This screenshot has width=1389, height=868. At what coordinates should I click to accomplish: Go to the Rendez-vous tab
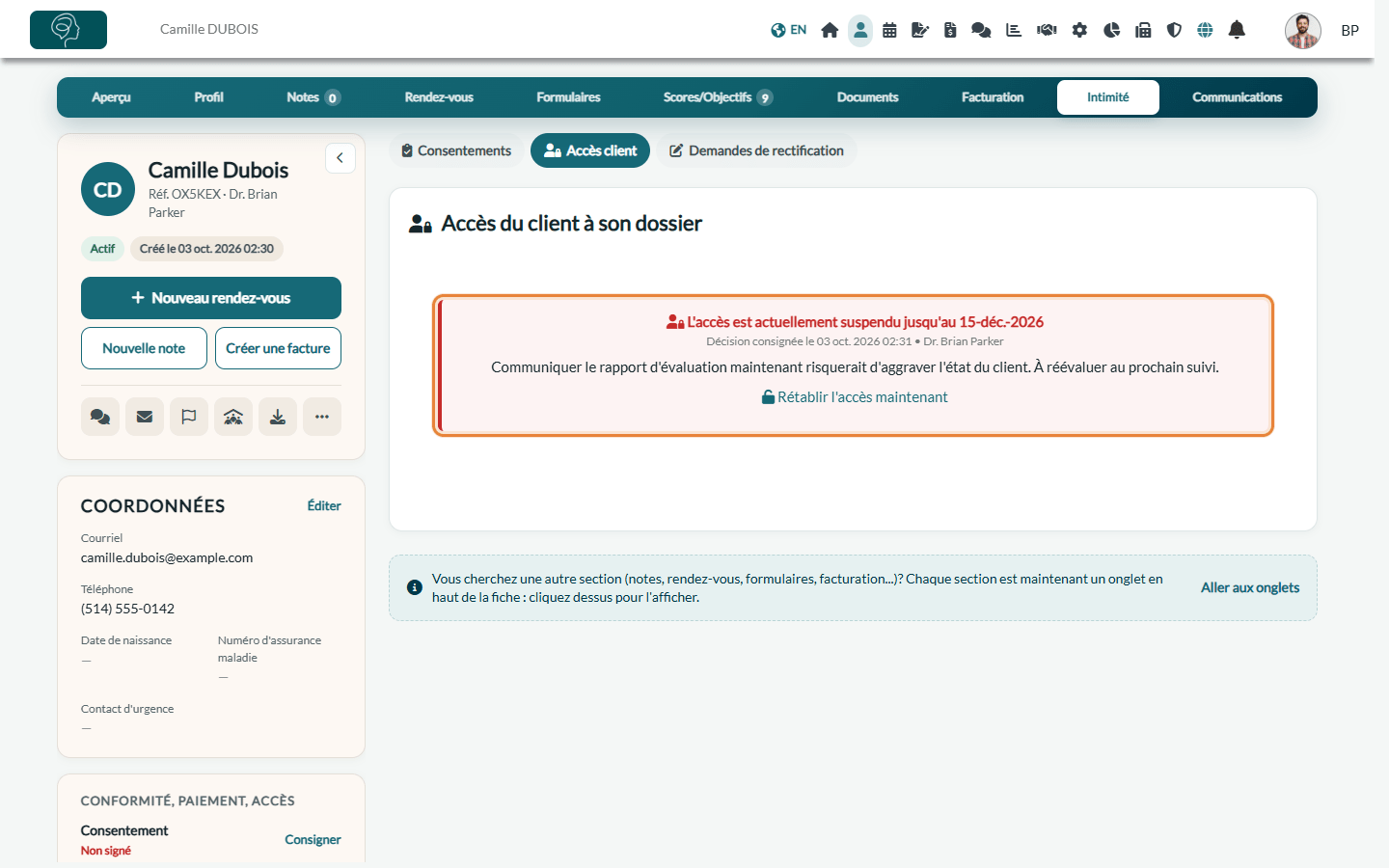pos(439,97)
